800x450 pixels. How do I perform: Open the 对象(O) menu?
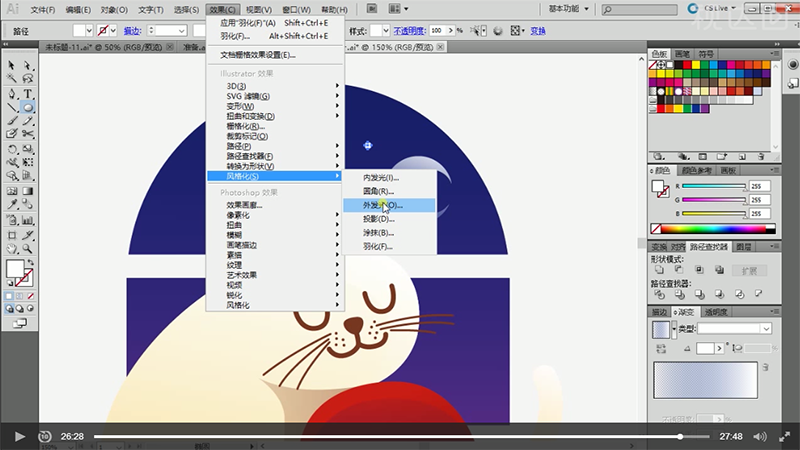[x=114, y=10]
